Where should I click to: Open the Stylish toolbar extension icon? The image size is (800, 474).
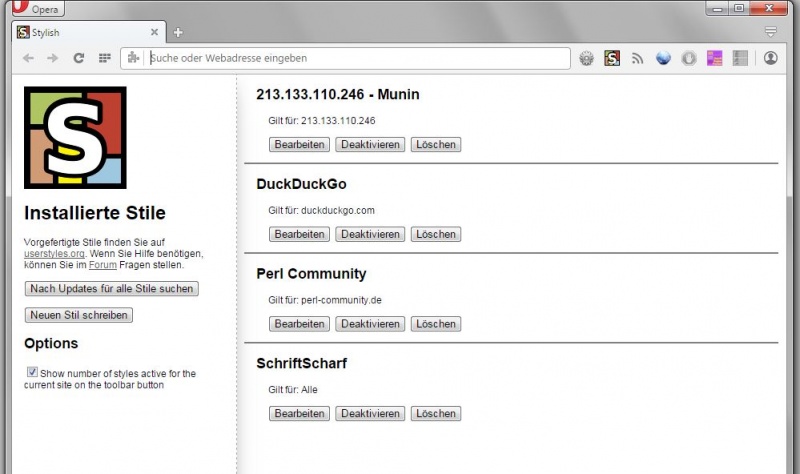tap(612, 58)
